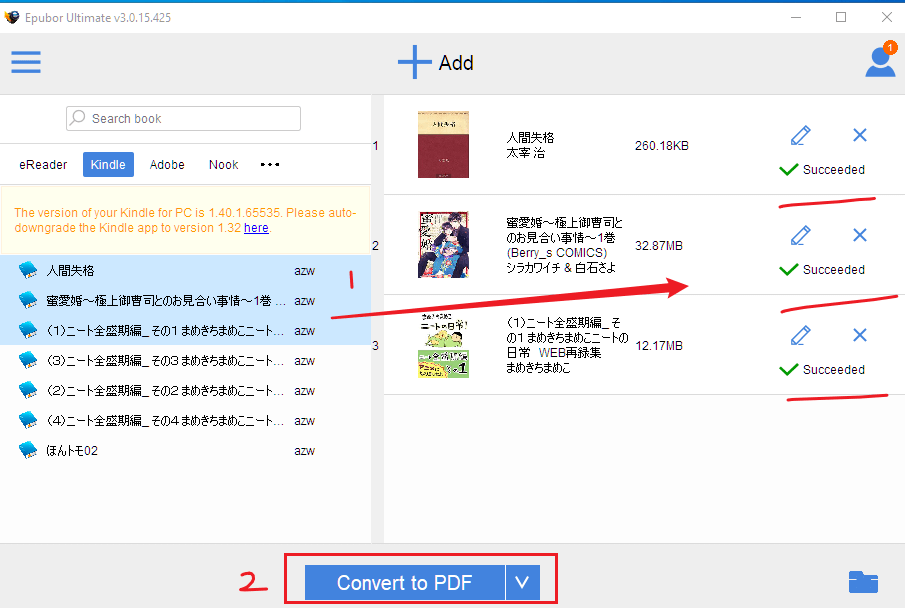Click the book icon beside ほんトモ02
This screenshot has height=608, width=905.
28,450
